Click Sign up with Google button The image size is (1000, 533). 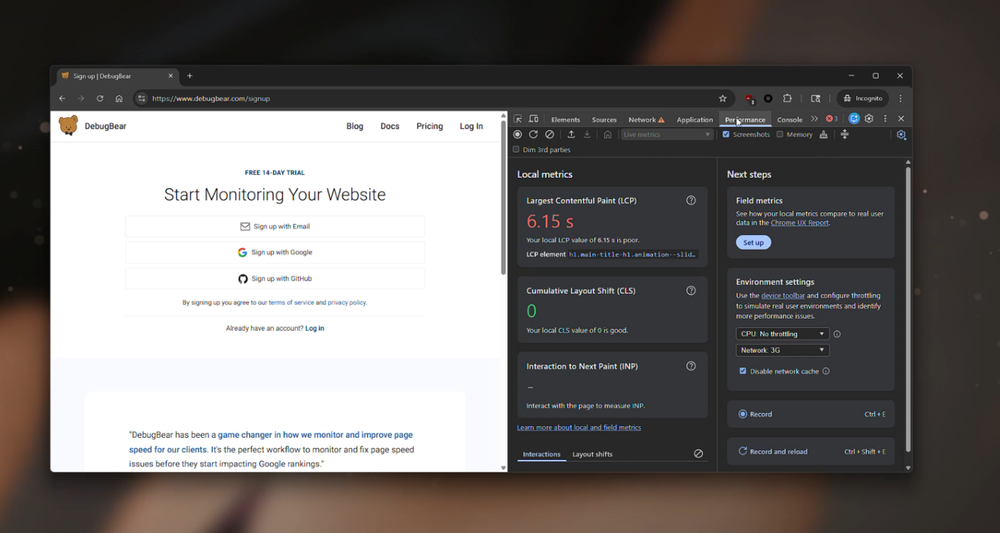pyautogui.click(x=275, y=252)
